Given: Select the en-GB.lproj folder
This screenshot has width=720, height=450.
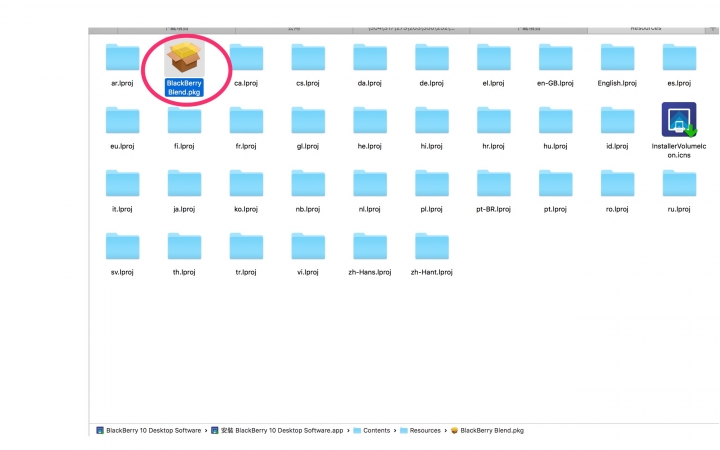Looking at the screenshot, I should pos(555,57).
